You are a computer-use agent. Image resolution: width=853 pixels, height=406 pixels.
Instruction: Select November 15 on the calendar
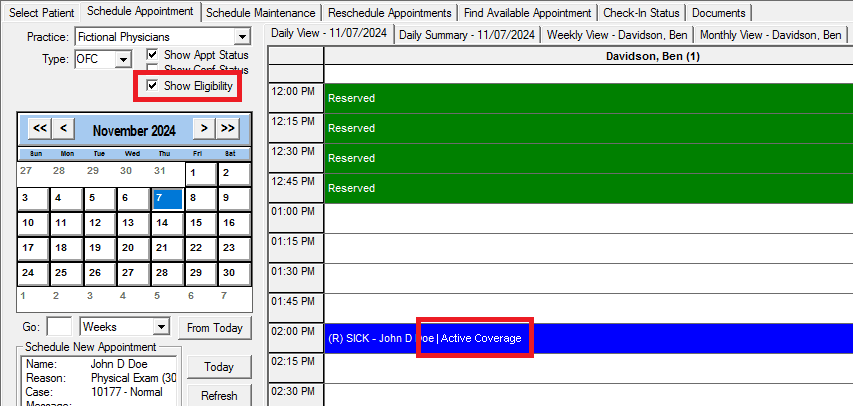click(x=201, y=224)
